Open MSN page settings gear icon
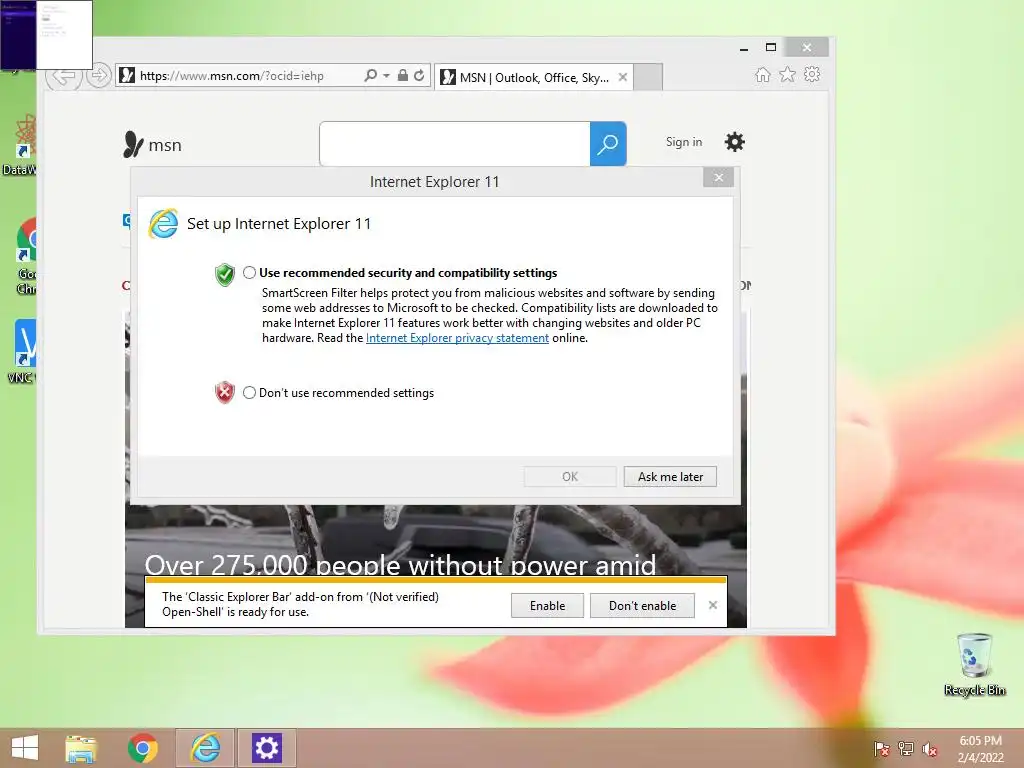 (x=735, y=142)
